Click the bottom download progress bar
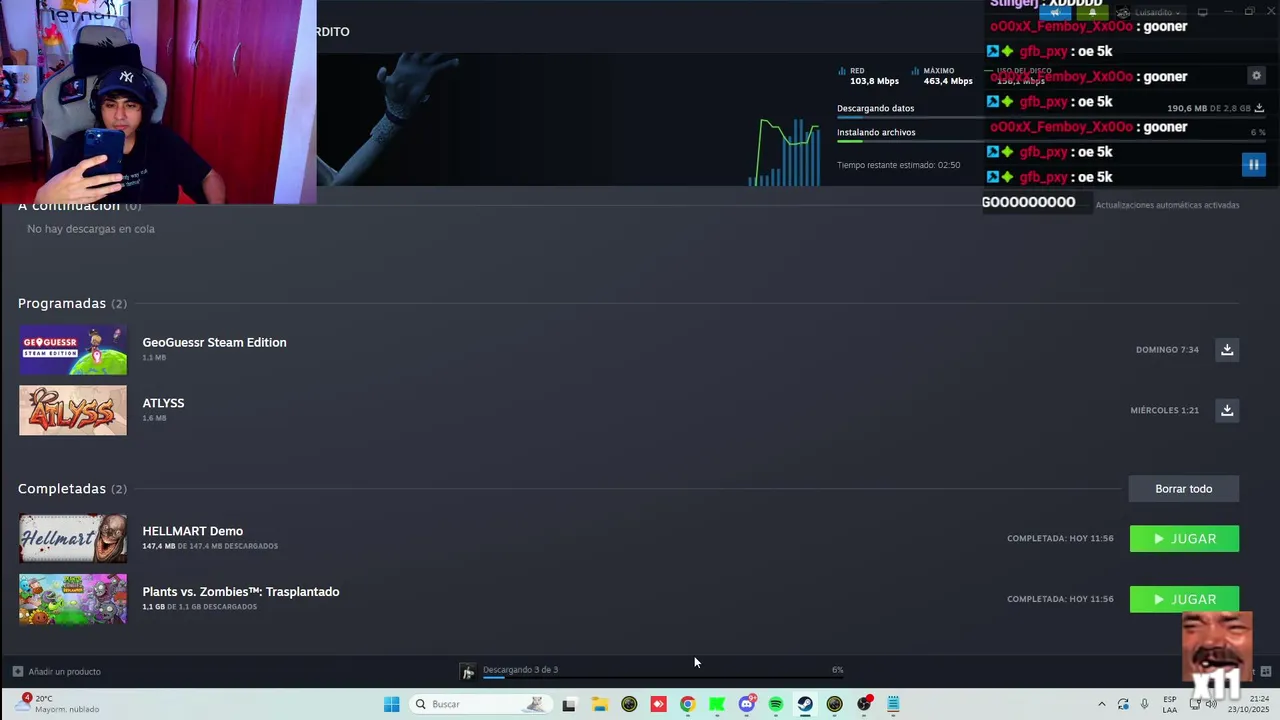The width and height of the screenshot is (1280, 720). pyautogui.click(x=662, y=678)
